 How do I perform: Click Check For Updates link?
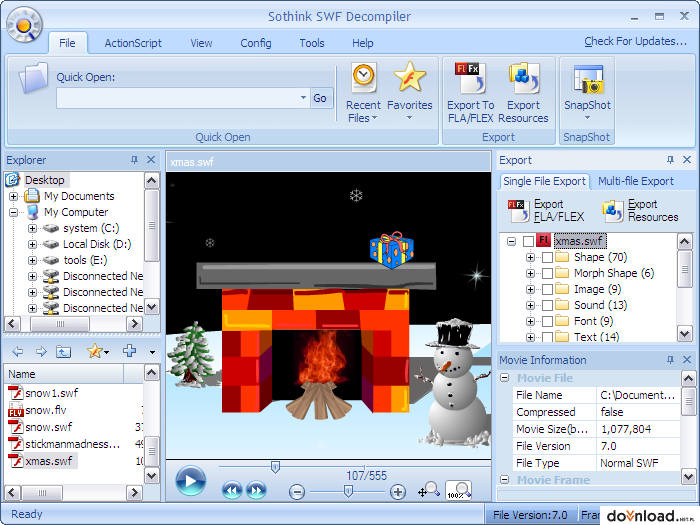coord(636,41)
